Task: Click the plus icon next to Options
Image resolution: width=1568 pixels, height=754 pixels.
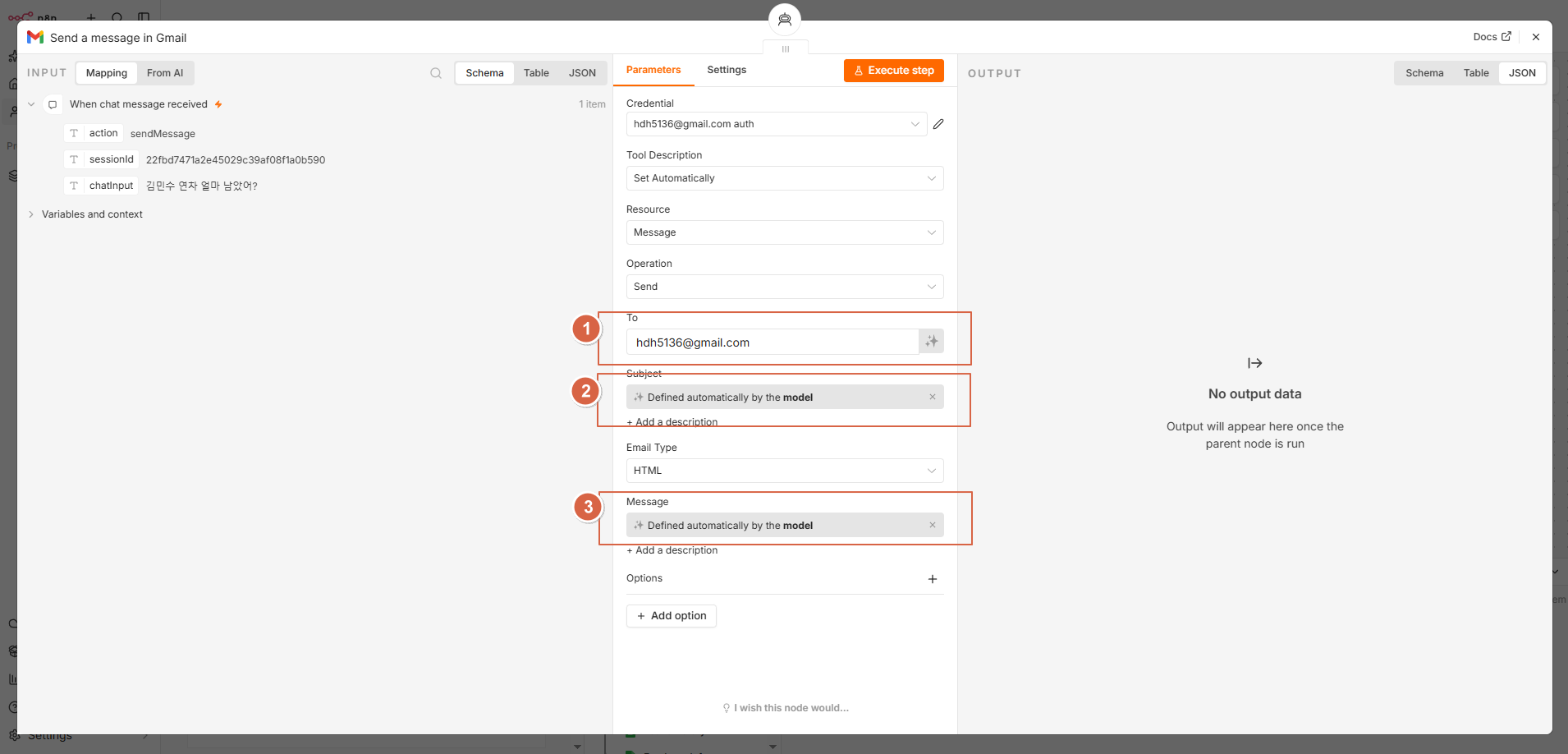Action: click(x=933, y=579)
